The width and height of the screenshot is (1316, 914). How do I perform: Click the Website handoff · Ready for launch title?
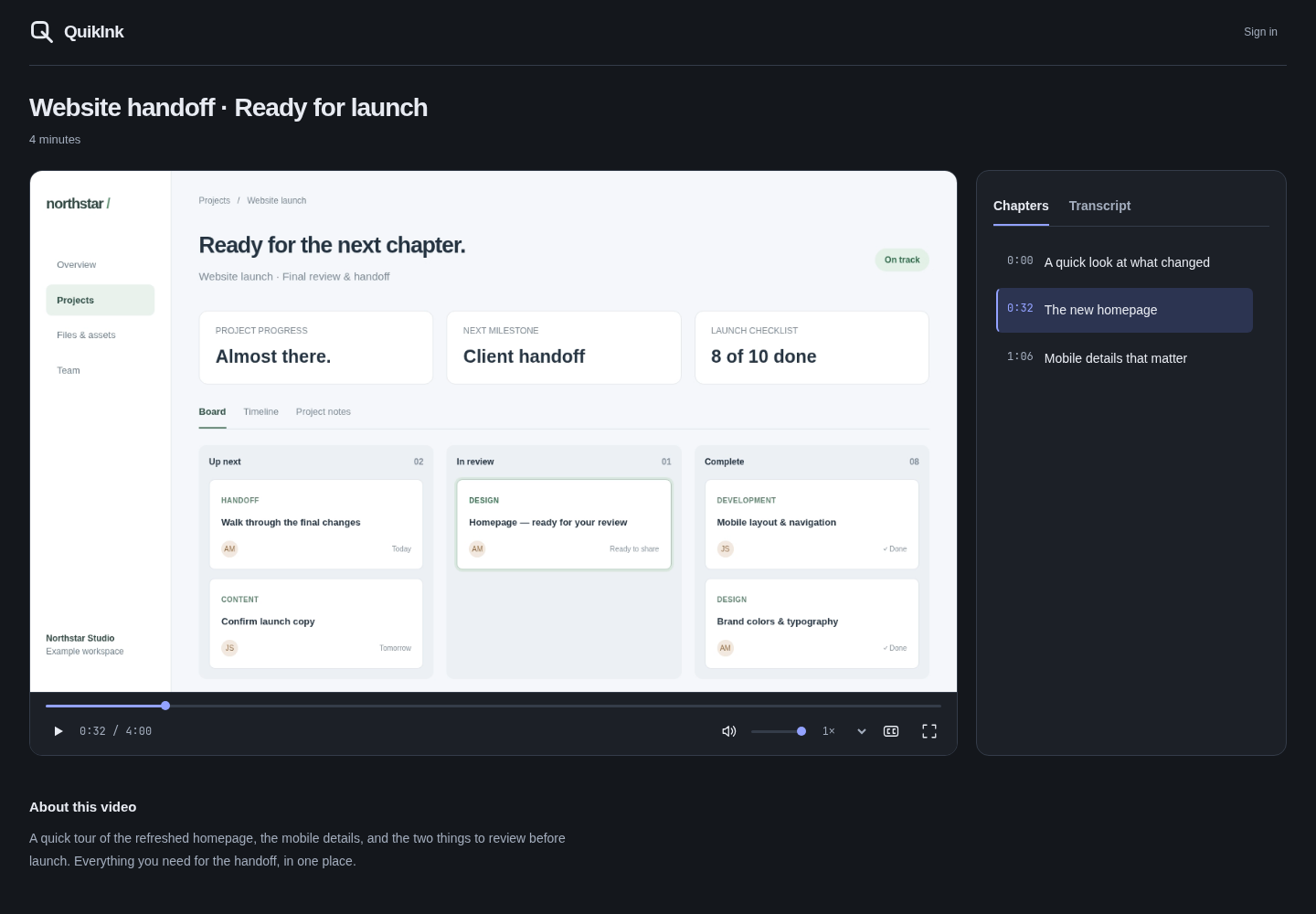point(228,108)
